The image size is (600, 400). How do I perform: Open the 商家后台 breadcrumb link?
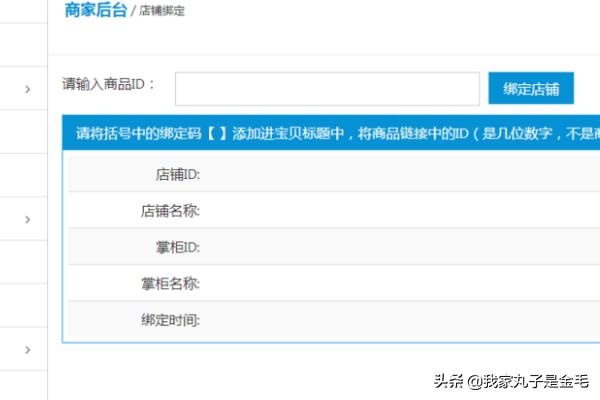pos(95,11)
